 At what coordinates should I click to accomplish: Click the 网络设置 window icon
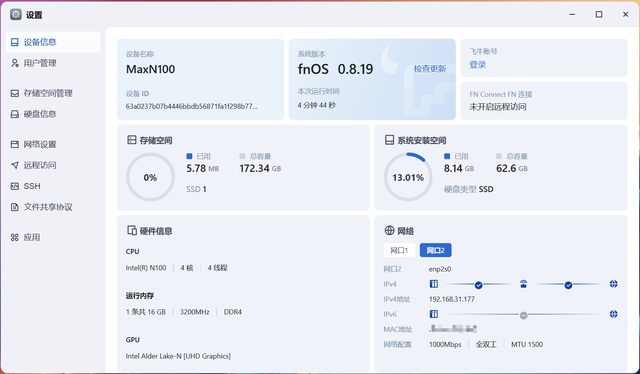15,144
